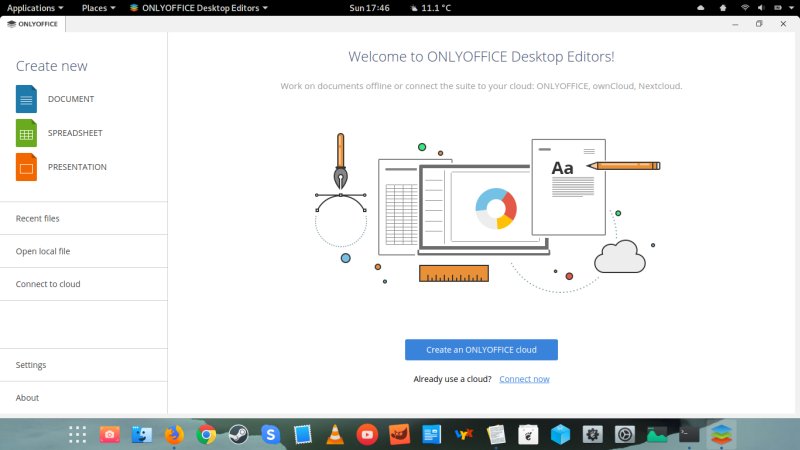Close the ONLYOFFICE window
This screenshot has width=800, height=450.
[783, 24]
